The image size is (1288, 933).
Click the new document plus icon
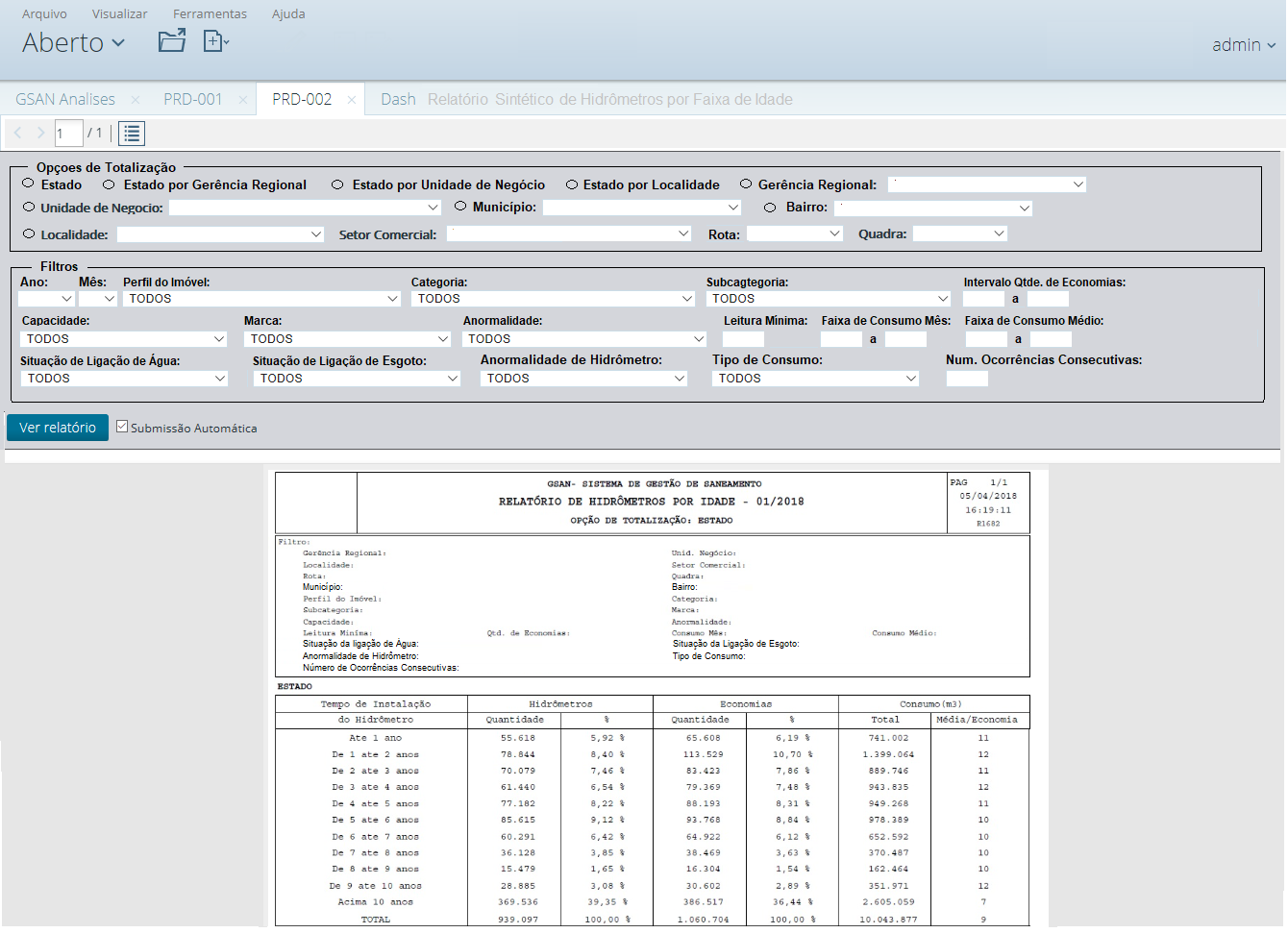point(215,40)
